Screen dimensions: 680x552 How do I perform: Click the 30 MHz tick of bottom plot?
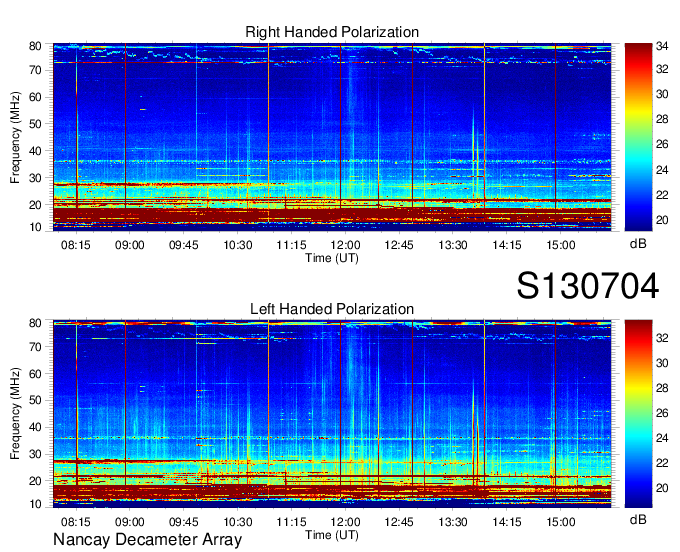click(x=35, y=454)
